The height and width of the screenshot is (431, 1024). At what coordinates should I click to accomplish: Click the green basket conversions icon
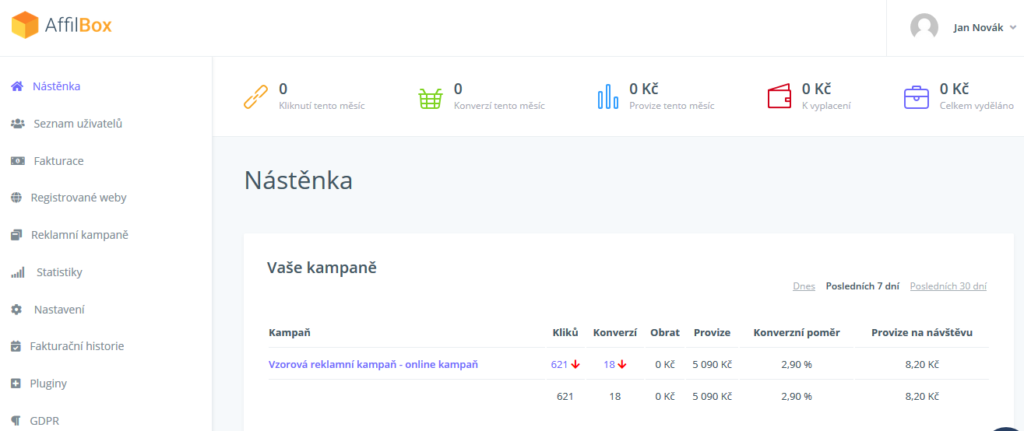pos(430,97)
